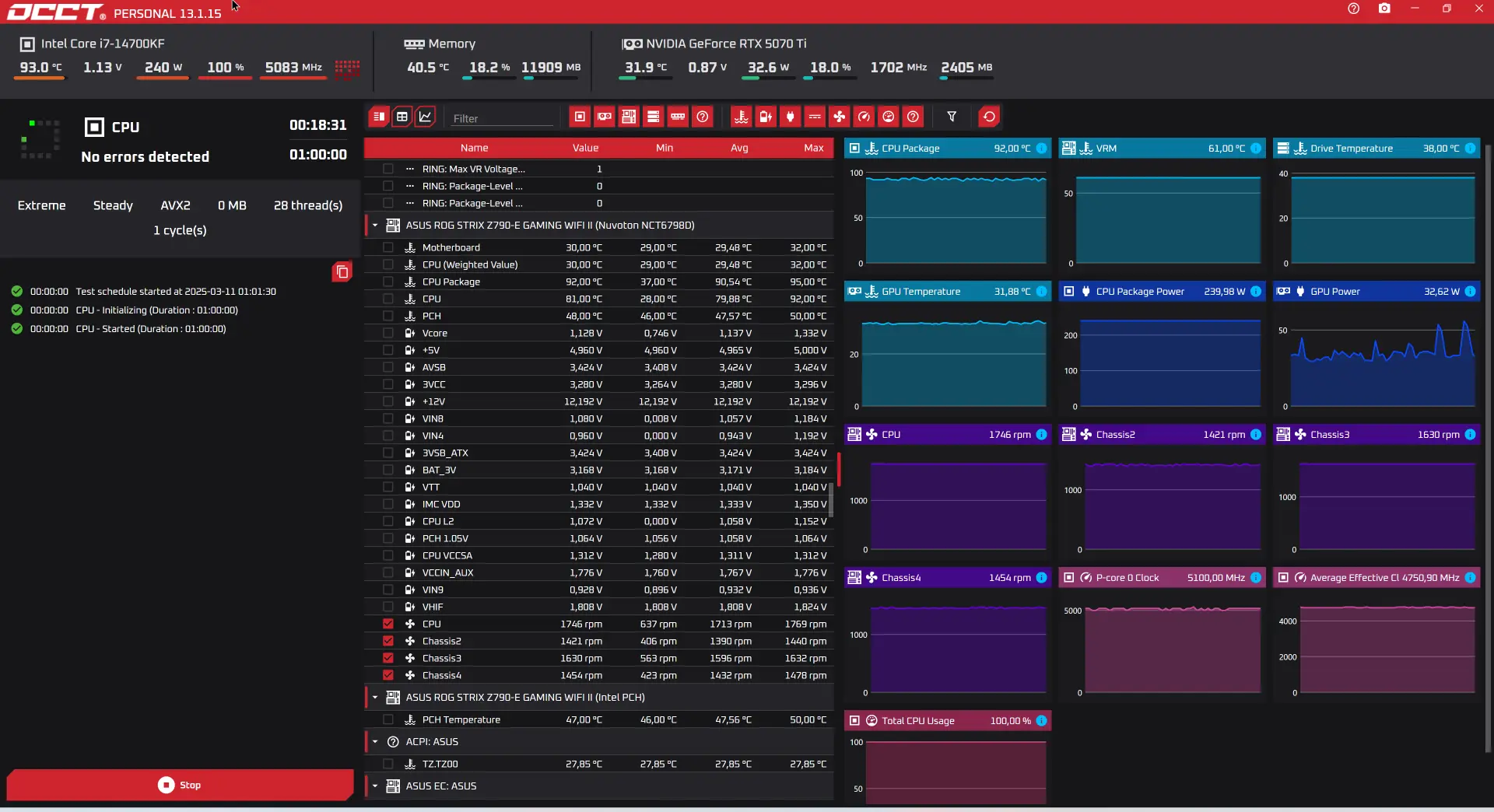
Task: Toggle the storage drive filter icon
Action: point(654,117)
